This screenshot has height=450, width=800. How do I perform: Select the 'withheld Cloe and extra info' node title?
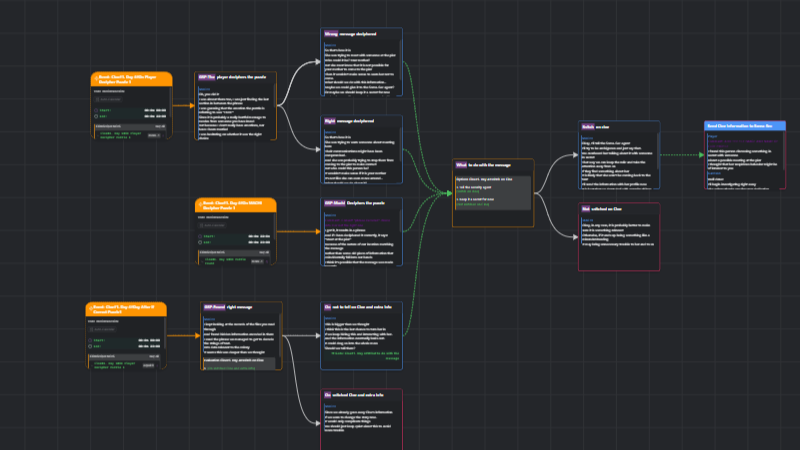coord(358,395)
